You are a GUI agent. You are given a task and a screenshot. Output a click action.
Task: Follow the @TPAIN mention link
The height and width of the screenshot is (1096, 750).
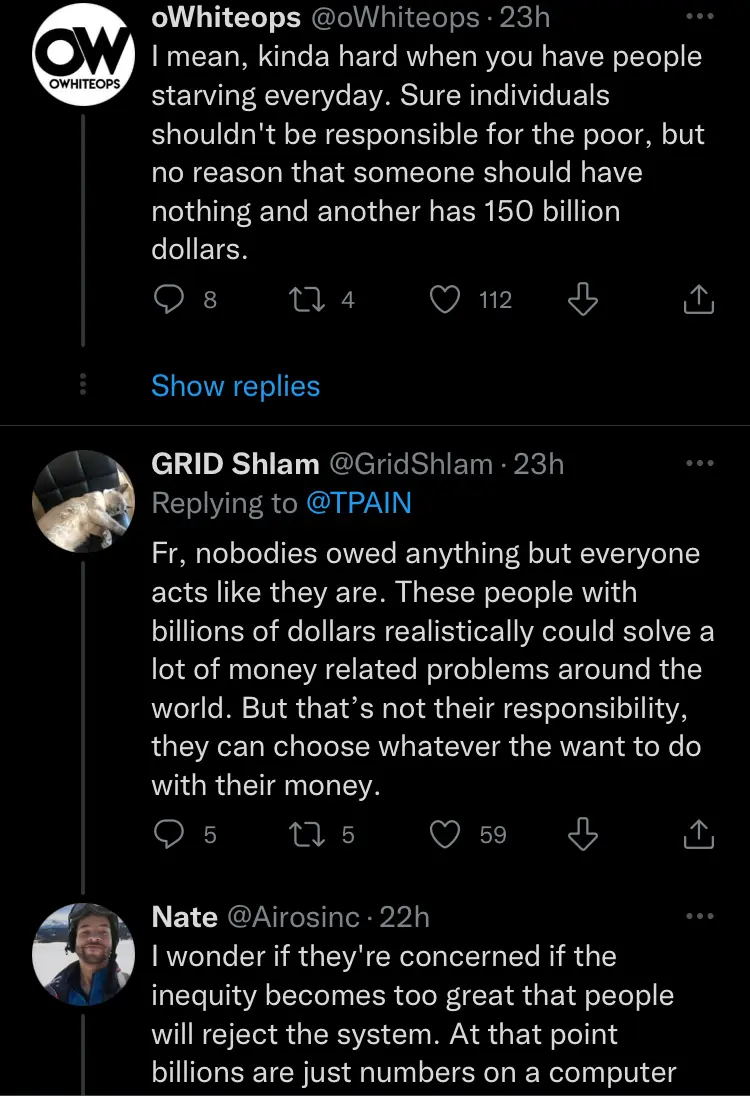point(359,503)
